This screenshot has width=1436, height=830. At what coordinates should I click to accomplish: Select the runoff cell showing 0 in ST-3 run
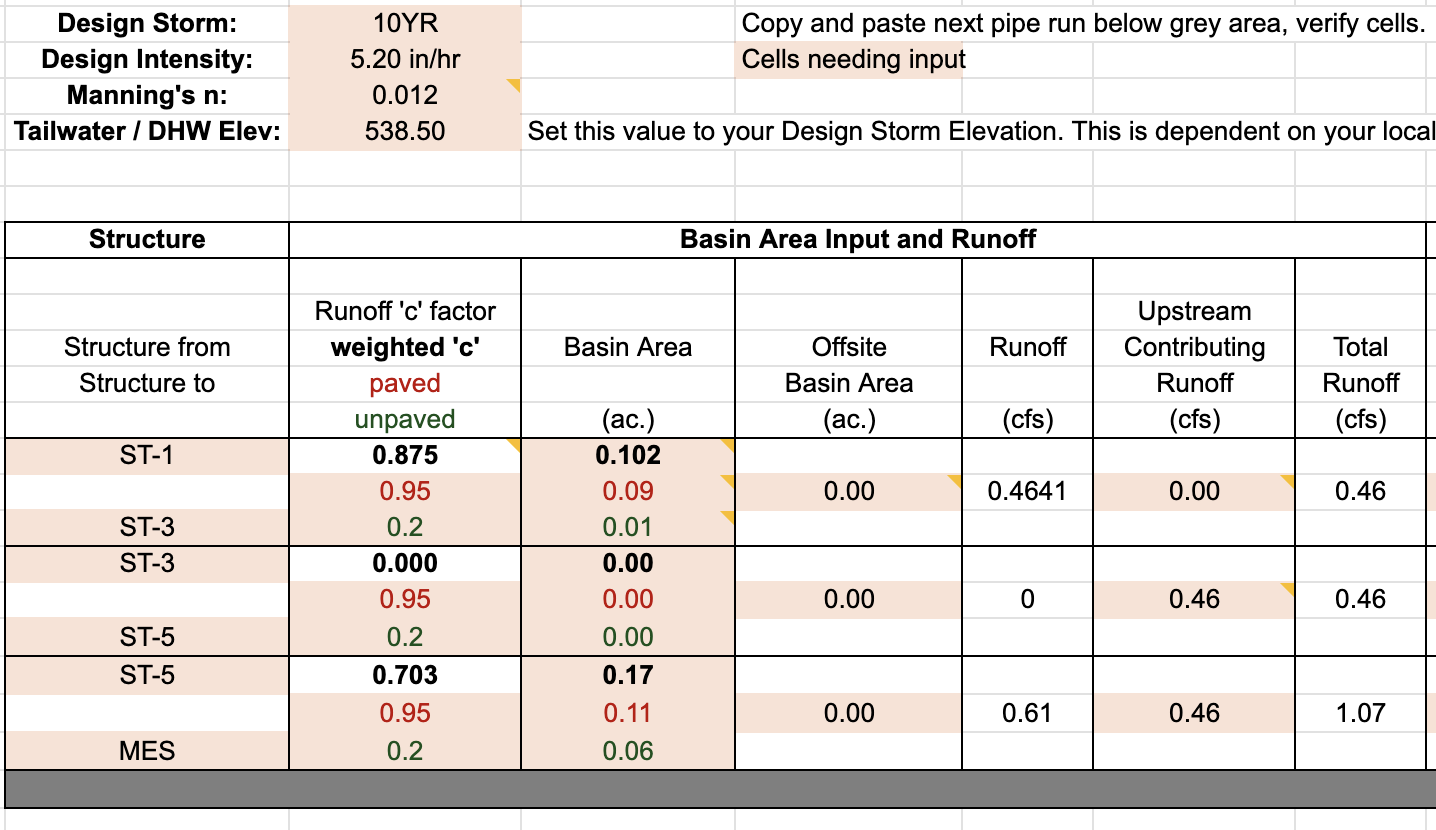1028,599
